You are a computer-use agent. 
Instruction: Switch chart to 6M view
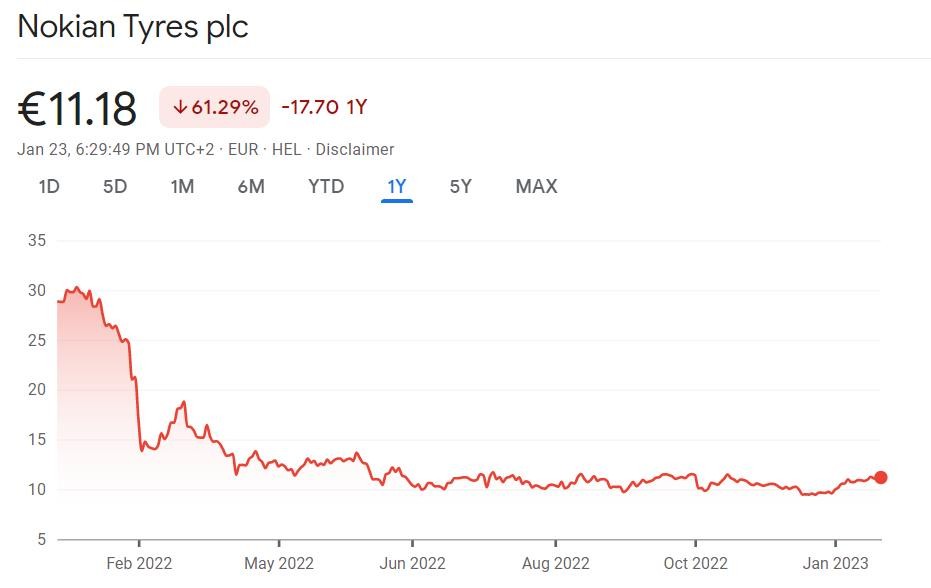tap(251, 186)
